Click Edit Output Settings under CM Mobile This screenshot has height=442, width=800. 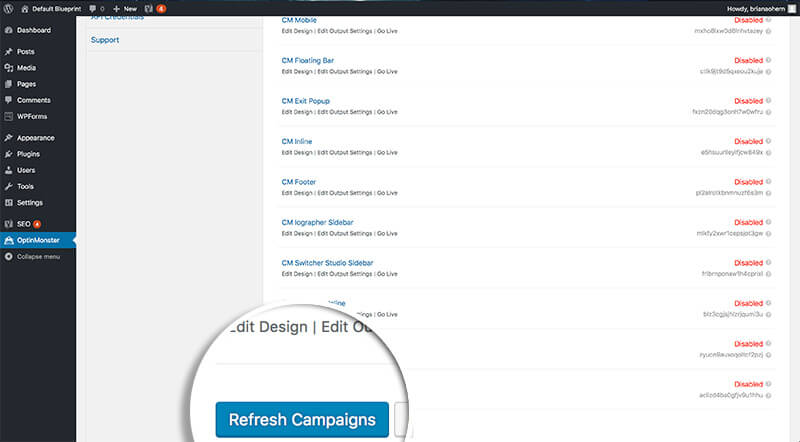click(x=345, y=31)
